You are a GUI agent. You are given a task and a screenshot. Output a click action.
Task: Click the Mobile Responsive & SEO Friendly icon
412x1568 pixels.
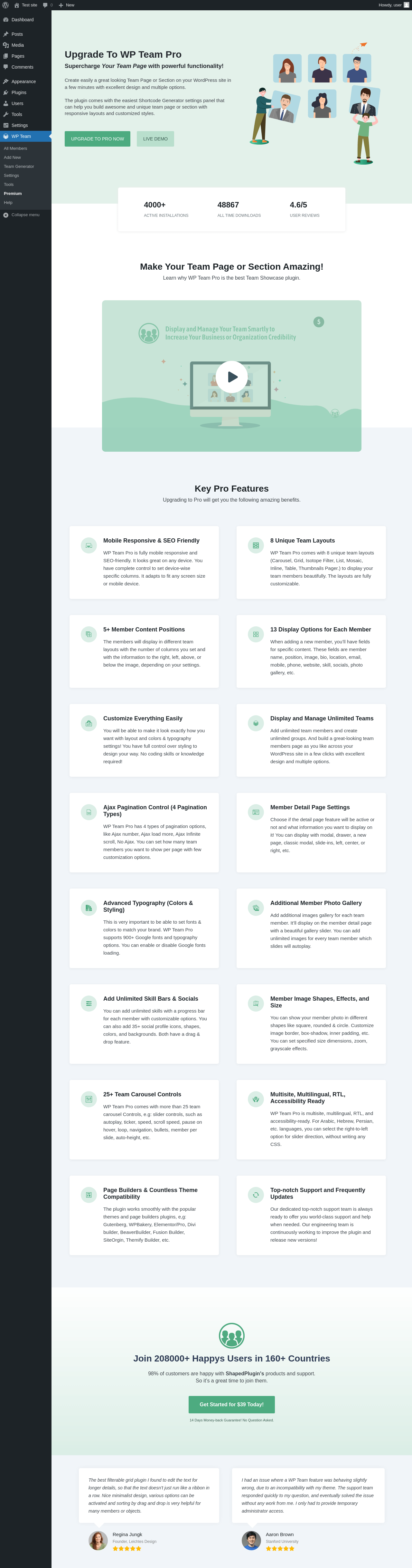(89, 545)
